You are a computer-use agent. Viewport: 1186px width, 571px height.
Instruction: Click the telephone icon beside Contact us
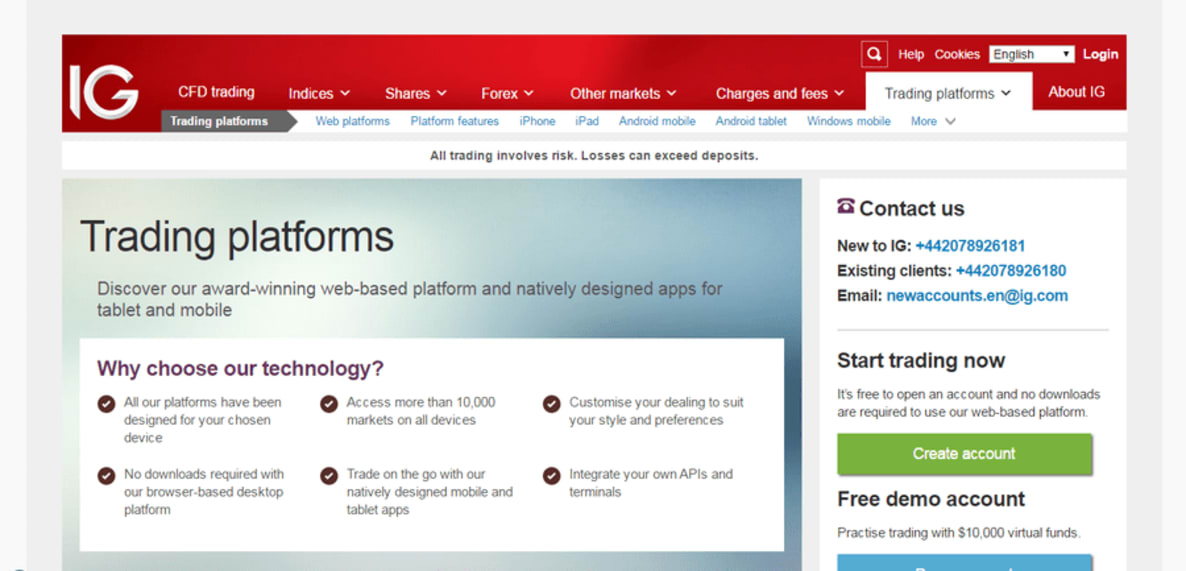(846, 206)
